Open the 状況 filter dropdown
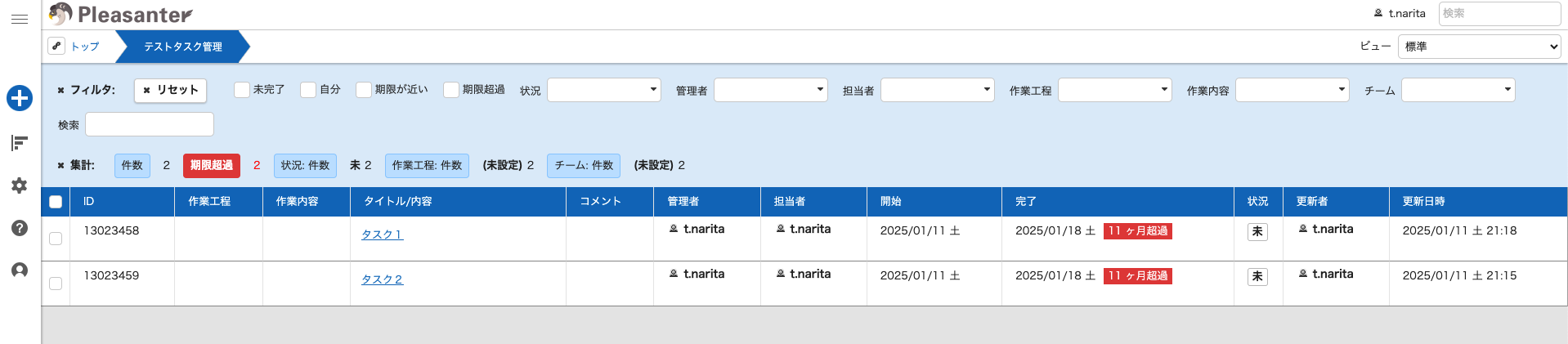 [x=604, y=90]
